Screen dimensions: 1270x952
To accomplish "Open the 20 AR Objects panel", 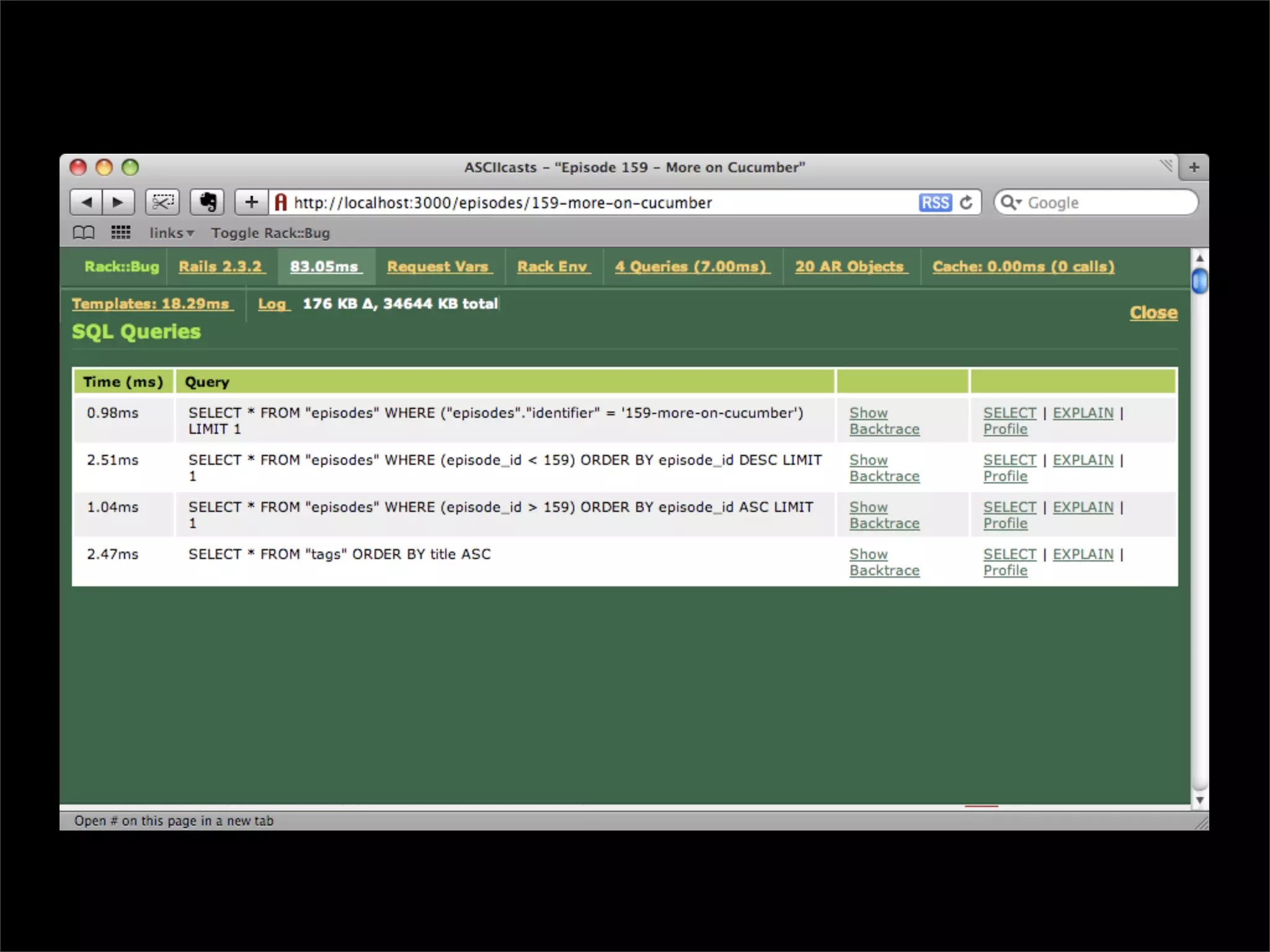I will click(x=850, y=267).
